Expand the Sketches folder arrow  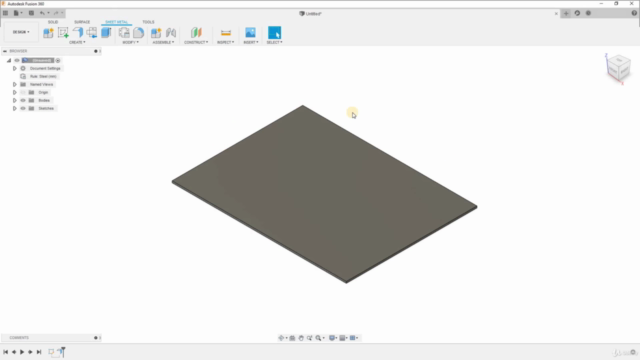pos(15,109)
